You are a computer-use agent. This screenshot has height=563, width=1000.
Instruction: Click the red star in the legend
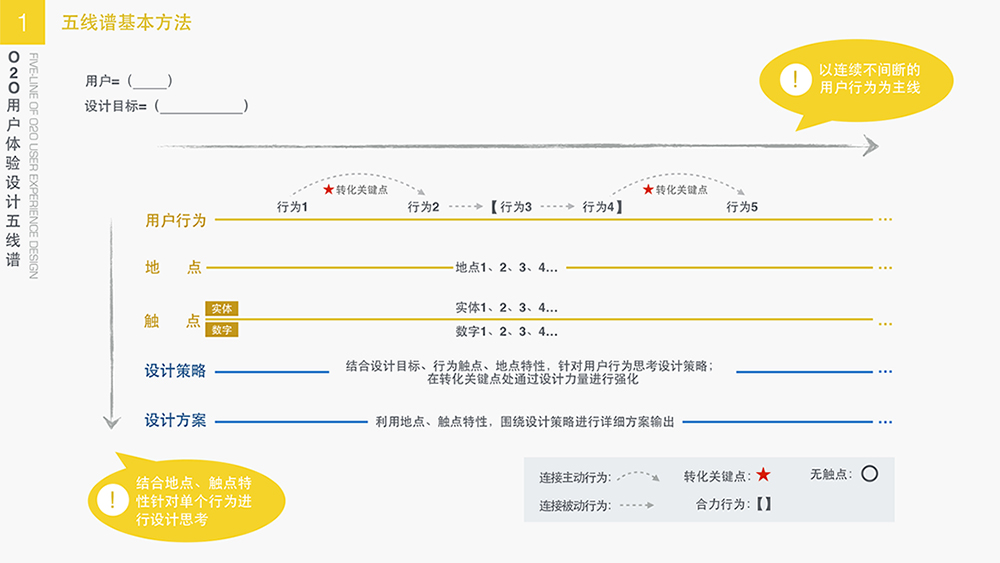[x=763, y=474]
